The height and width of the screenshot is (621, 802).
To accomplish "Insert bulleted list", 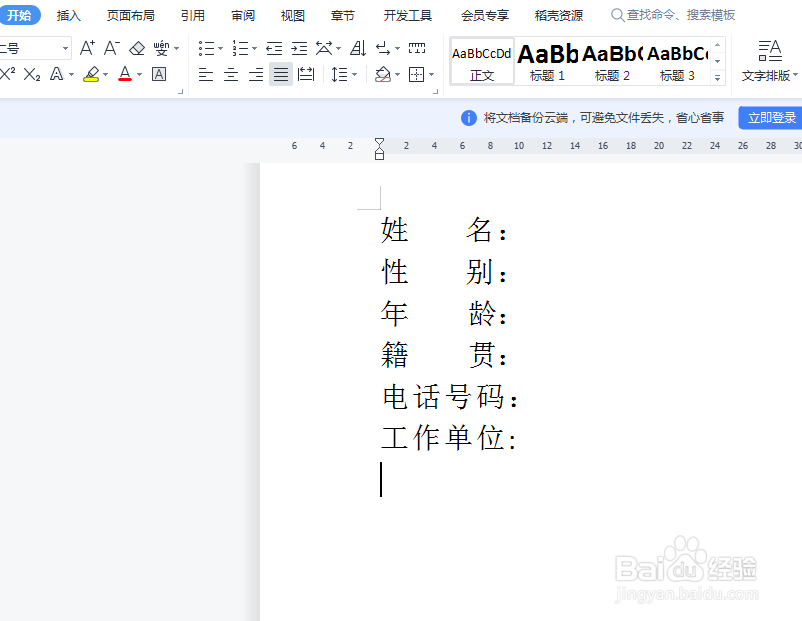I will pos(206,49).
